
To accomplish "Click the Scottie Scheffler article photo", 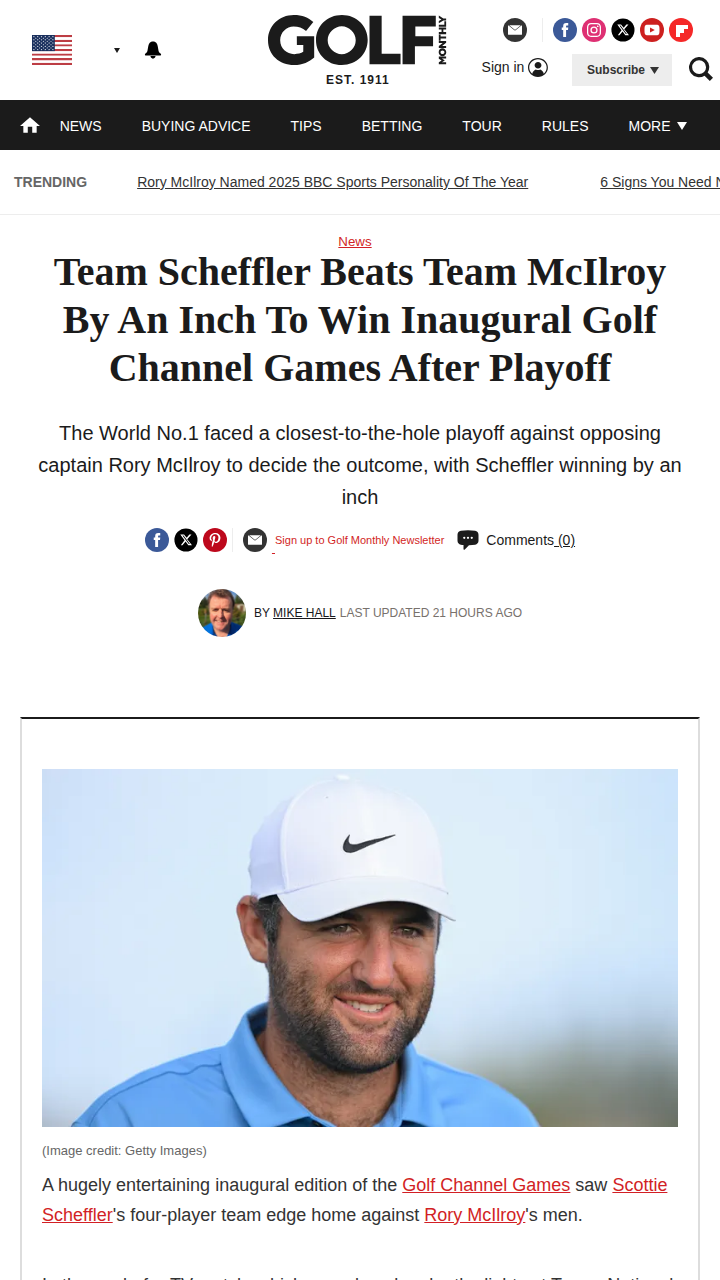I will pyautogui.click(x=360, y=947).
